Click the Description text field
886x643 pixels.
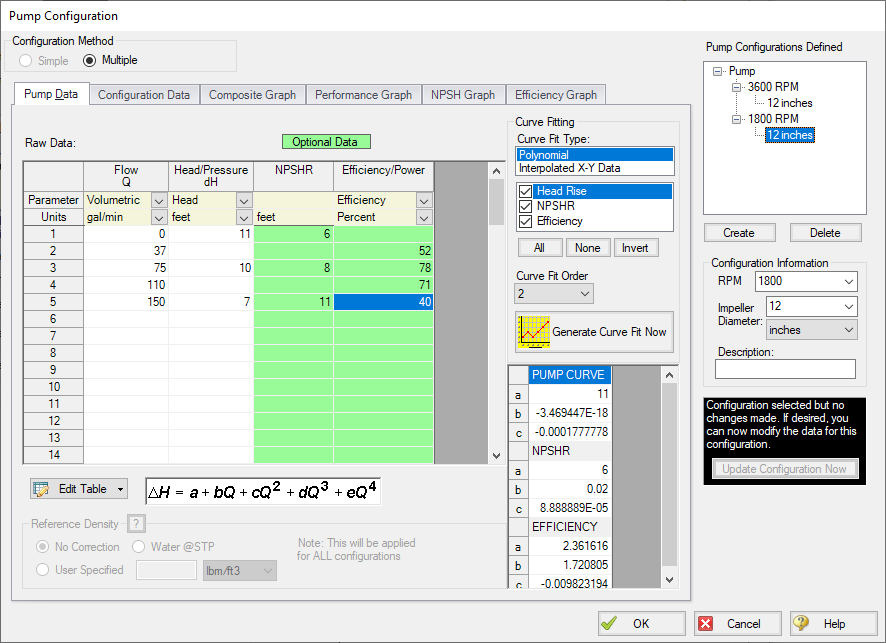click(x=785, y=369)
